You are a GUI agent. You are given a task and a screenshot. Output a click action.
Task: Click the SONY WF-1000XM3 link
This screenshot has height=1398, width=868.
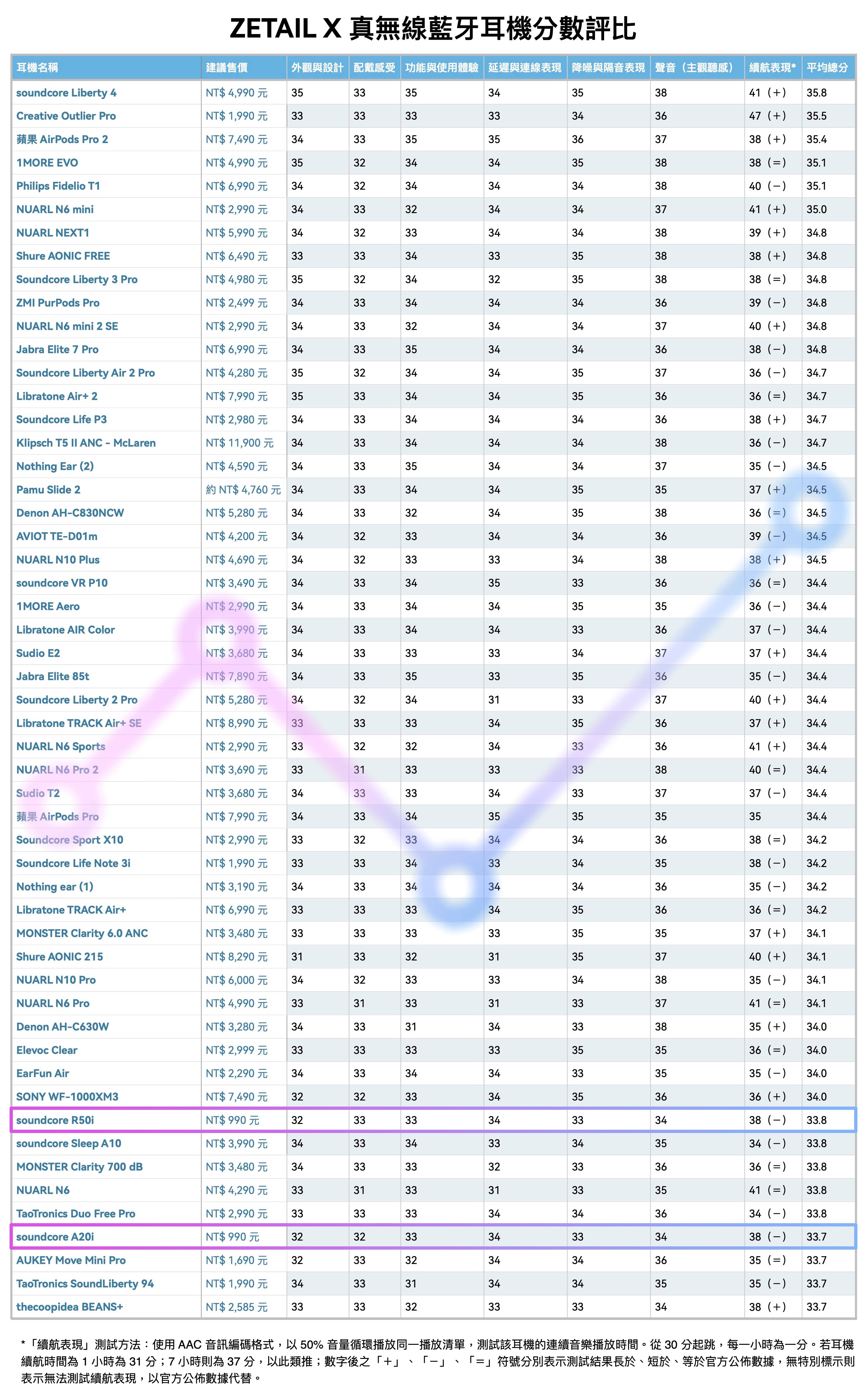pyautogui.click(x=67, y=1096)
